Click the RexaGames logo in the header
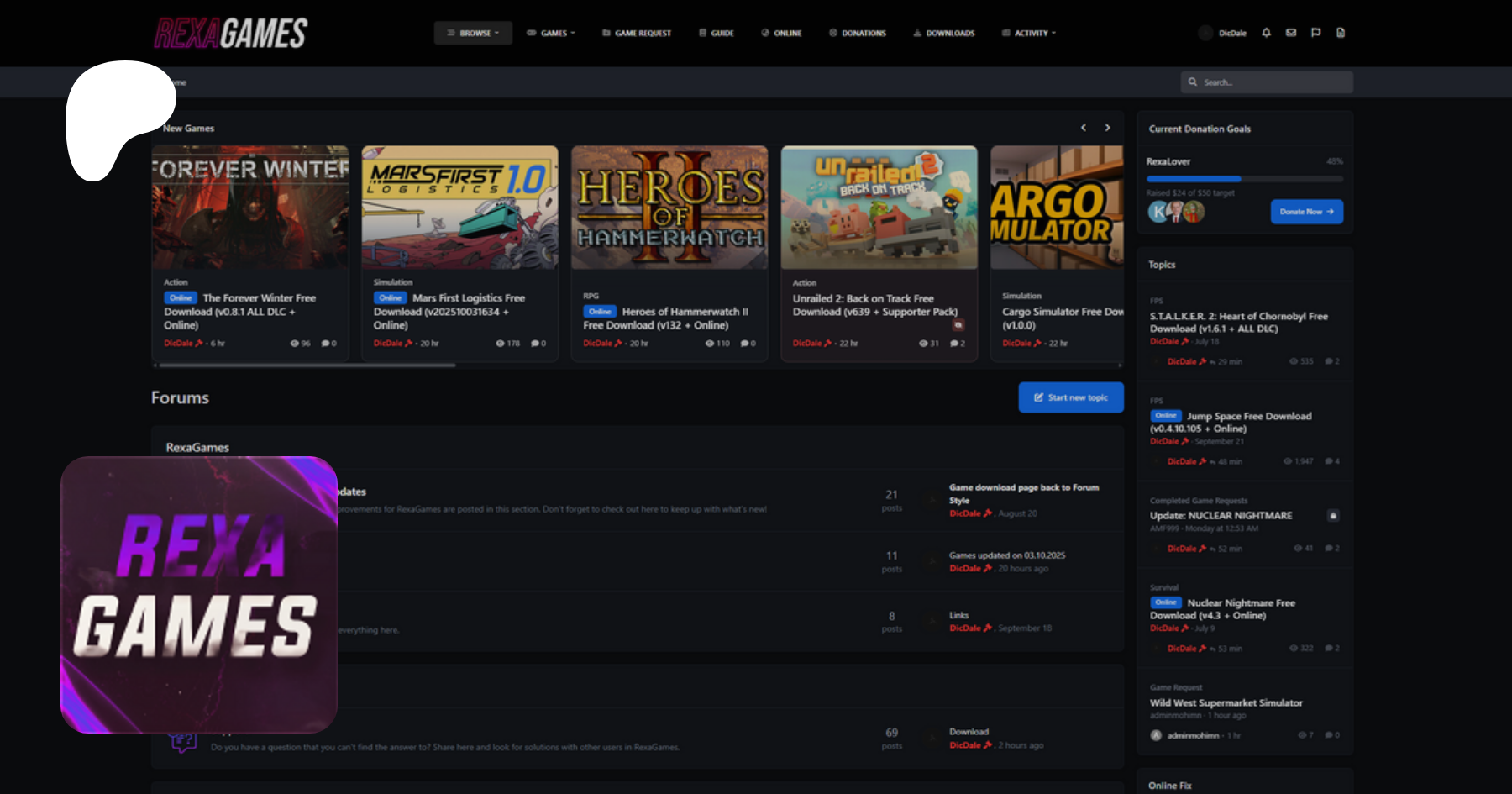The height and width of the screenshot is (794, 1512). pyautogui.click(x=231, y=34)
